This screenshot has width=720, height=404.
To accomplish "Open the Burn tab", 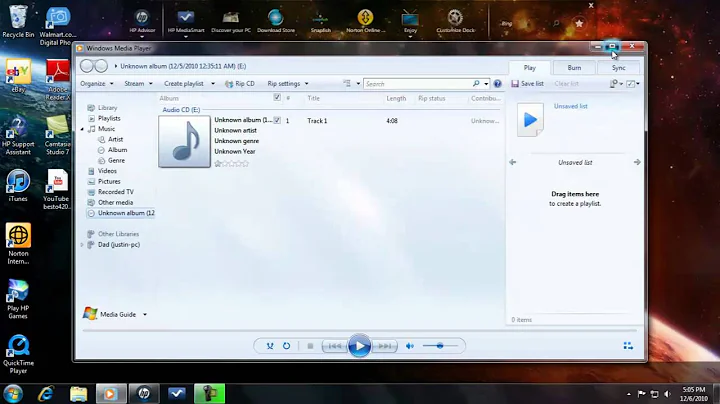I will point(574,67).
